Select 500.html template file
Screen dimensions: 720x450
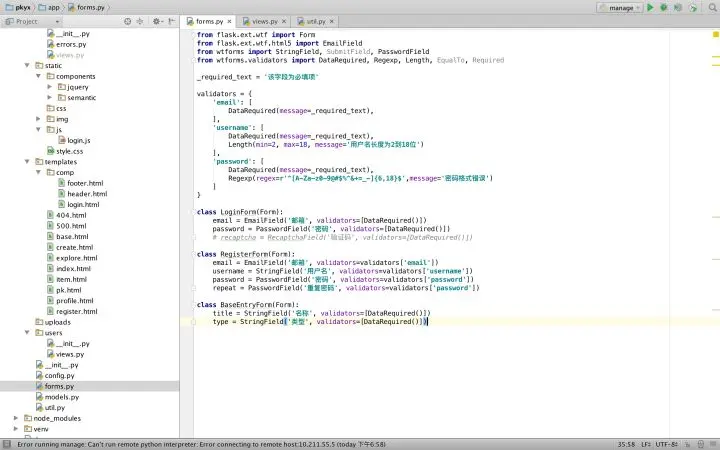67,226
